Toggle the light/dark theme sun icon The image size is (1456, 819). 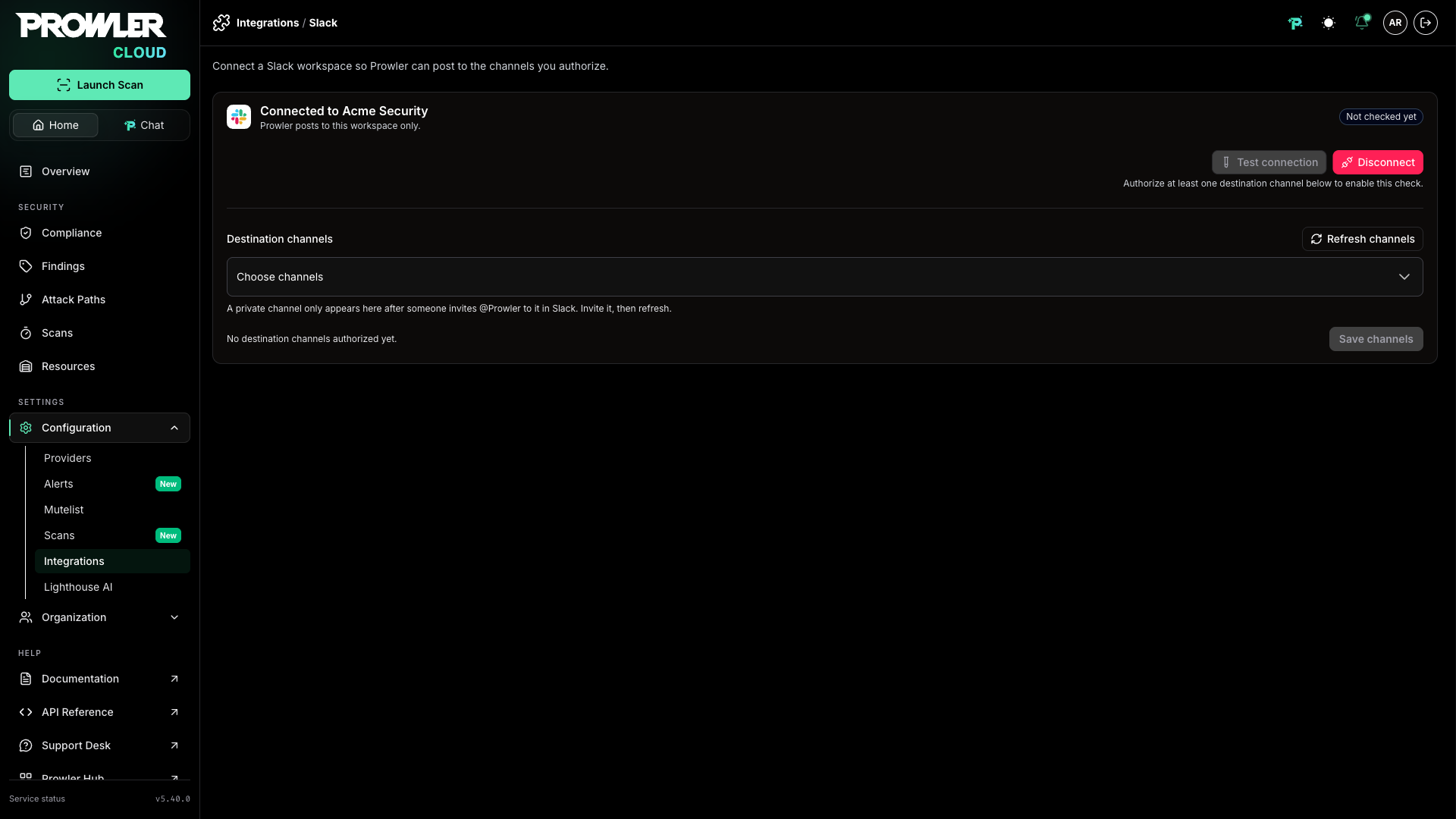(1329, 23)
